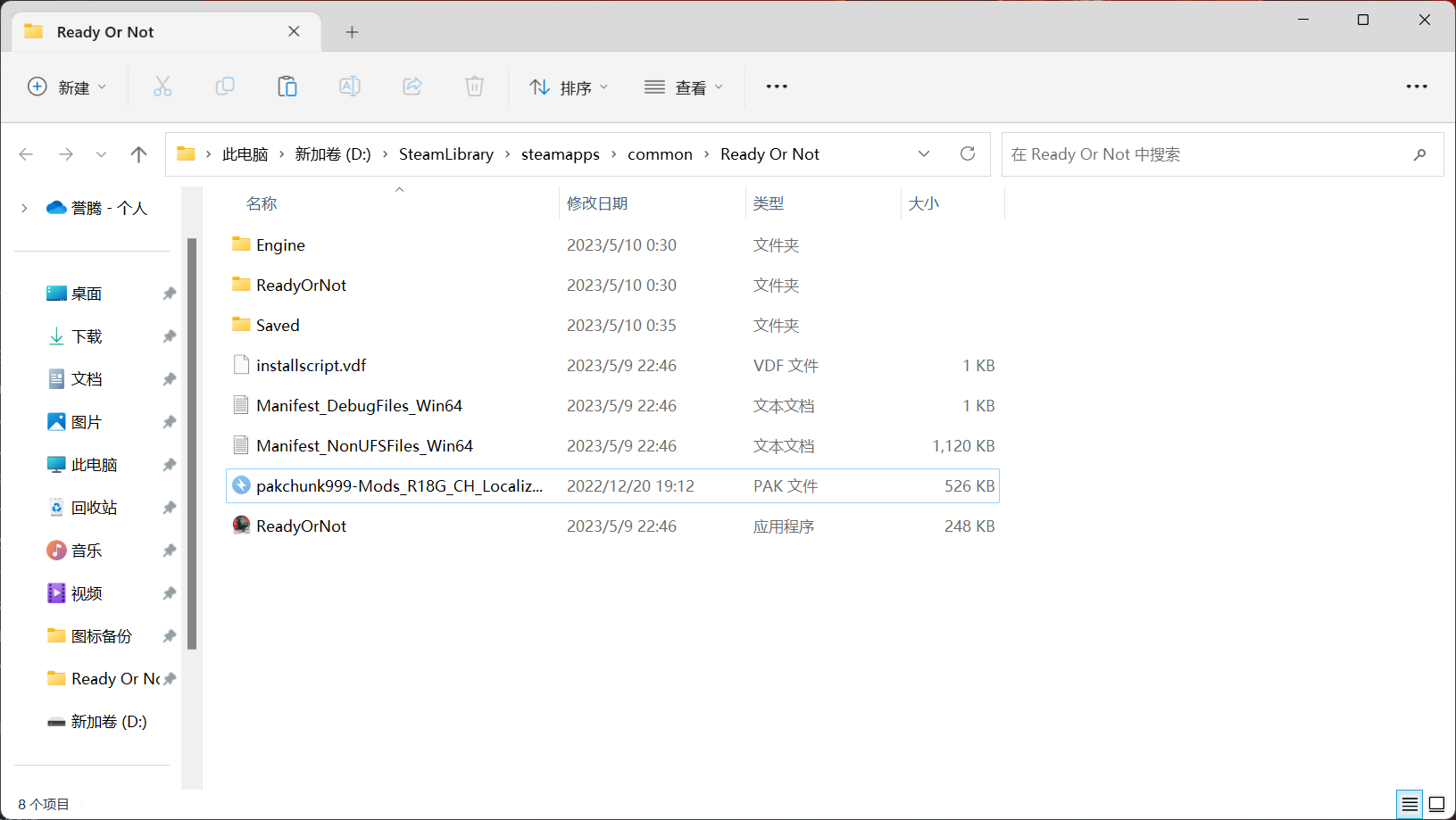Image resolution: width=1456 pixels, height=820 pixels.
Task: Click the Share icon in toolbar
Action: (412, 87)
